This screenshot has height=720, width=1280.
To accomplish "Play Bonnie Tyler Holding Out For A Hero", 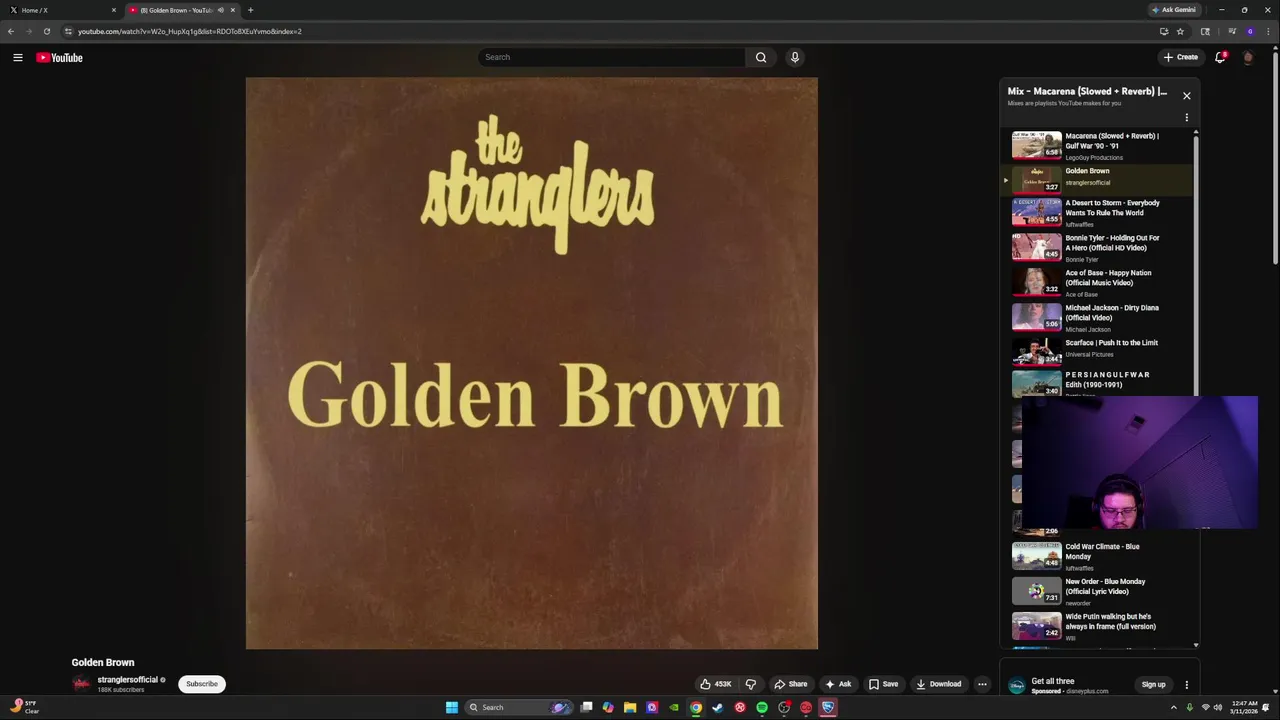I will click(1100, 248).
